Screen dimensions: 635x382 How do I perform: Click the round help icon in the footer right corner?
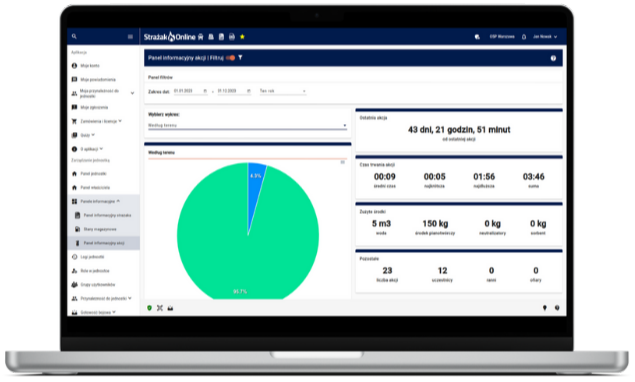(x=557, y=308)
